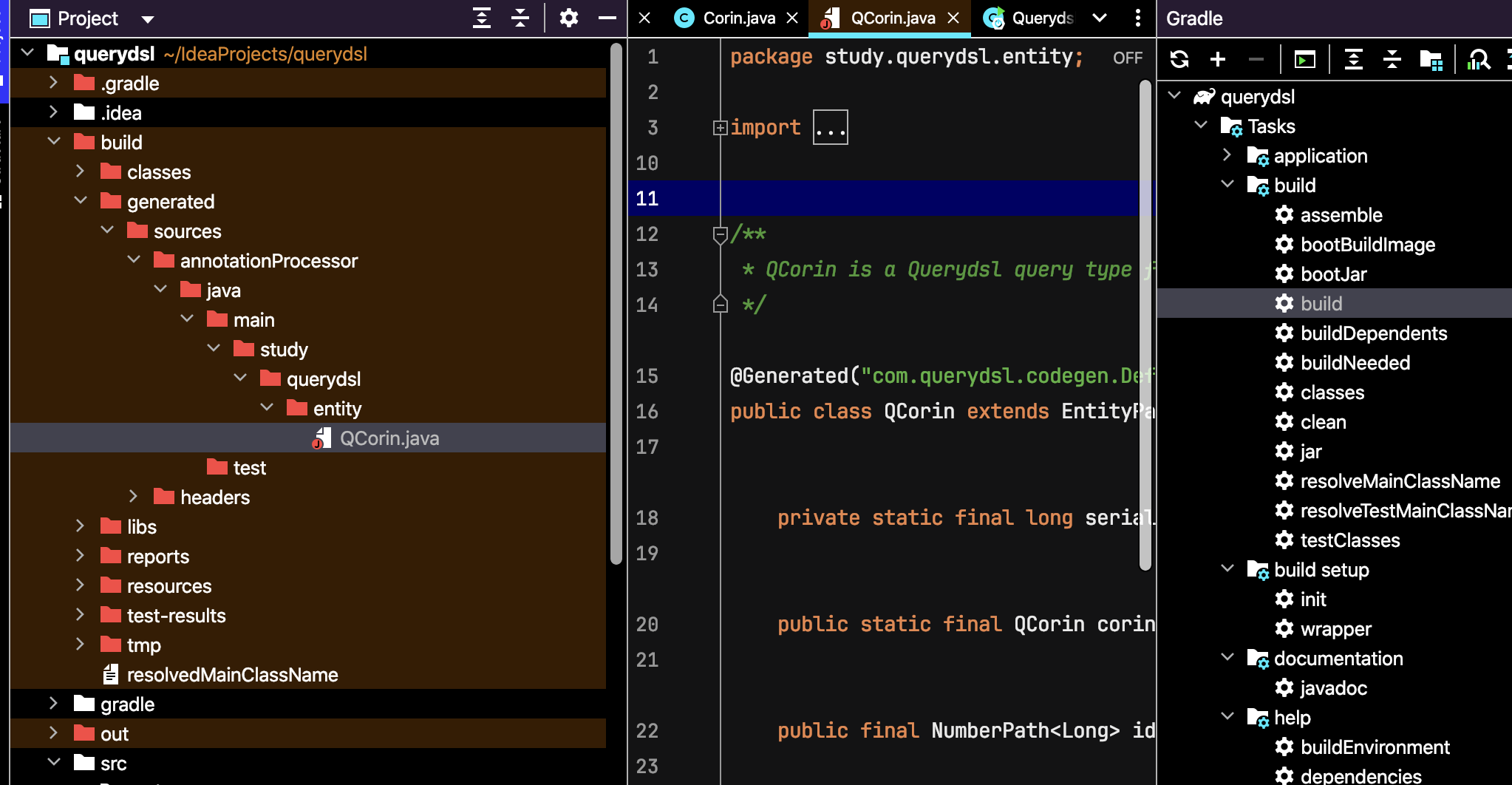Run the resolveMainClassName task
Image resolution: width=1512 pixels, height=785 pixels.
pos(1387,481)
